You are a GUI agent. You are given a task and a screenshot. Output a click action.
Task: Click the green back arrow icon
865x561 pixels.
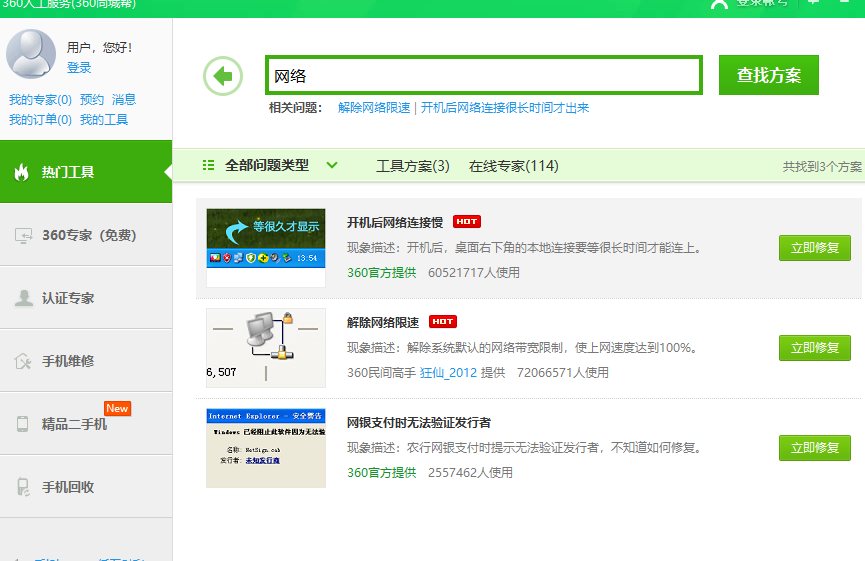coord(223,76)
